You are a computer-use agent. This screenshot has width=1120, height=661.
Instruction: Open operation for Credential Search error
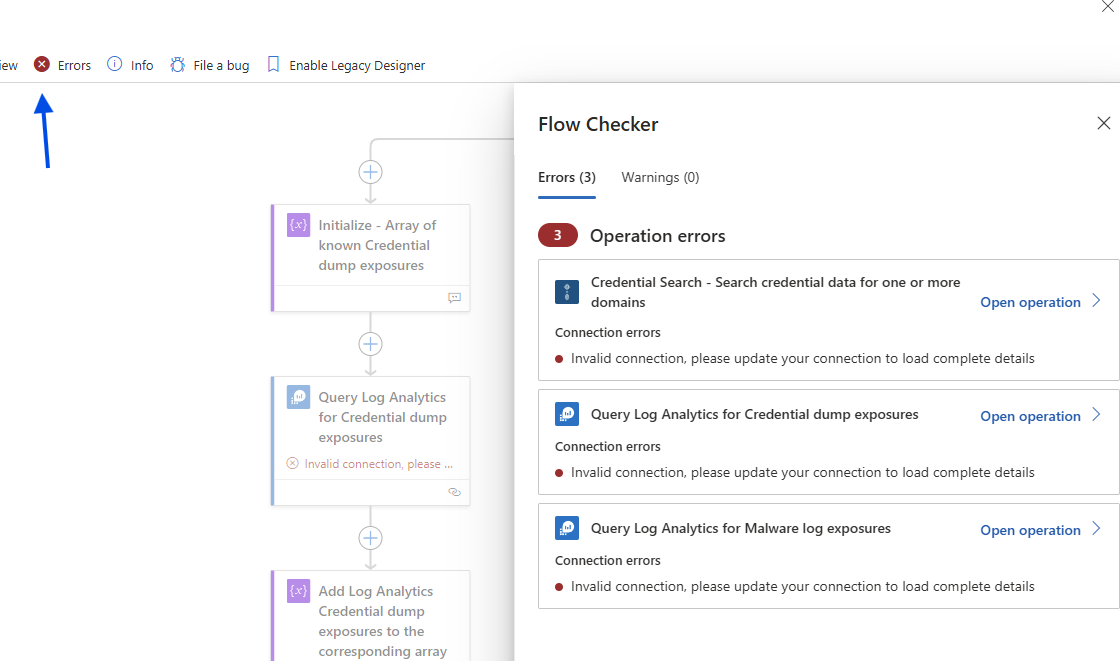pyautogui.click(x=1030, y=302)
